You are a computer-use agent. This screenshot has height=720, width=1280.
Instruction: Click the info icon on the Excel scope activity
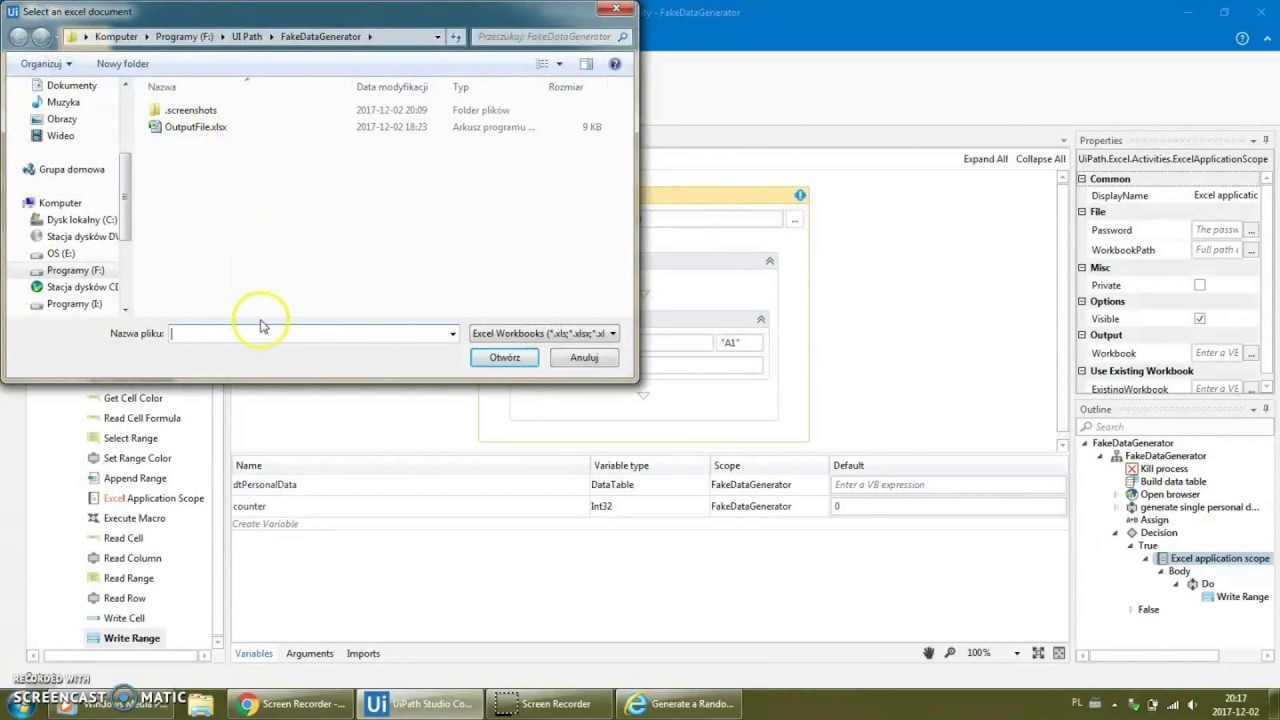[x=800, y=195]
